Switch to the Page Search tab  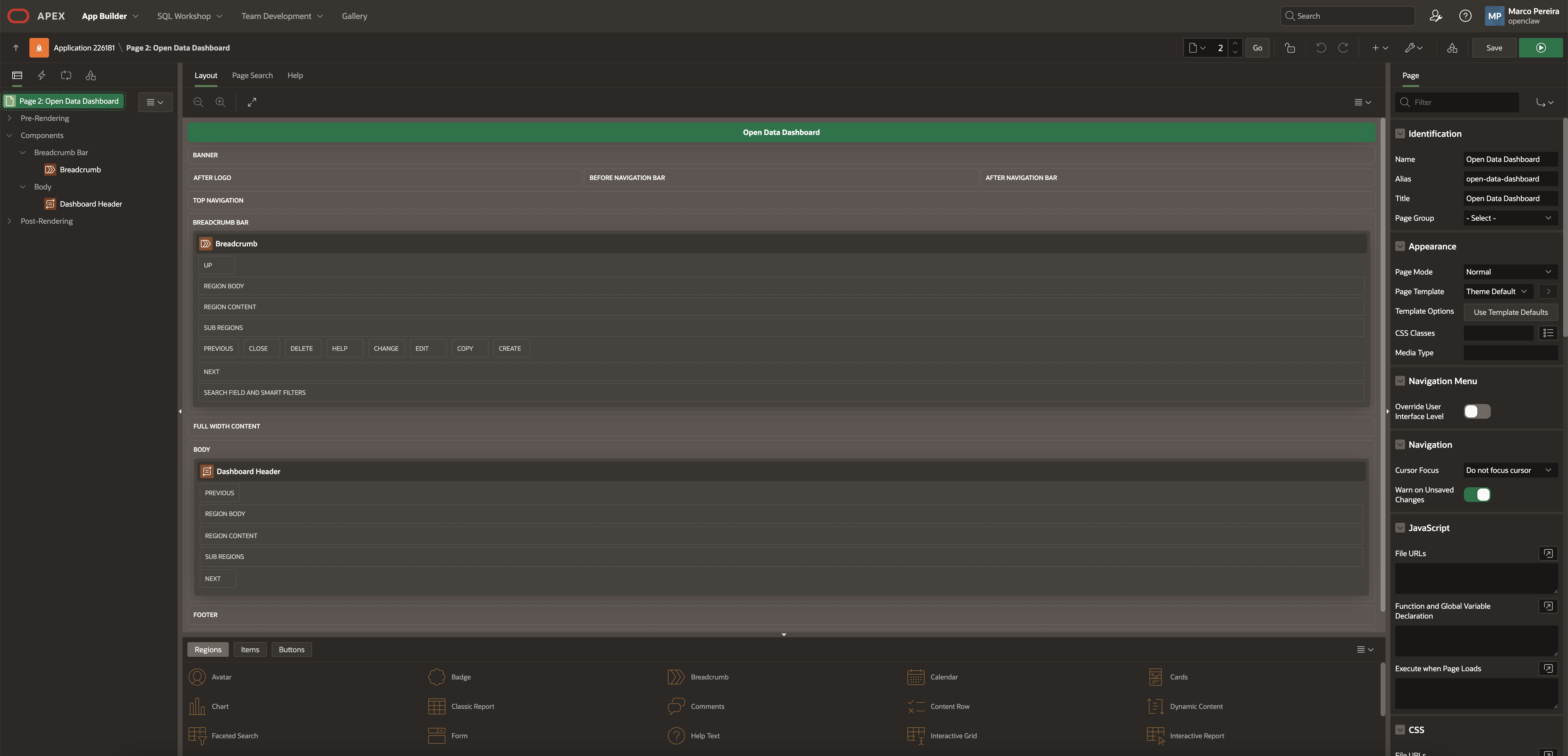point(252,75)
